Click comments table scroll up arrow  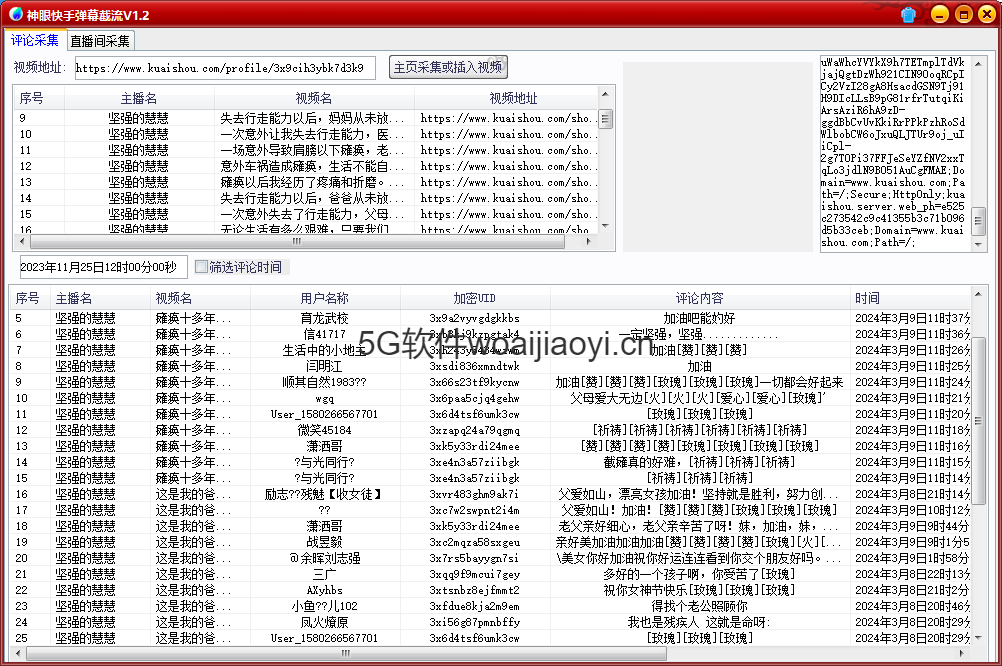[978, 293]
